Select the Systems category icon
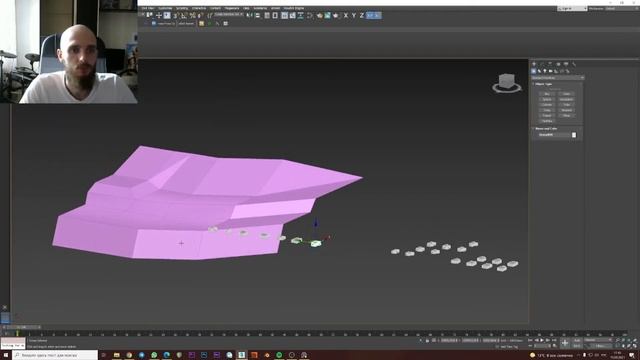 point(567,71)
